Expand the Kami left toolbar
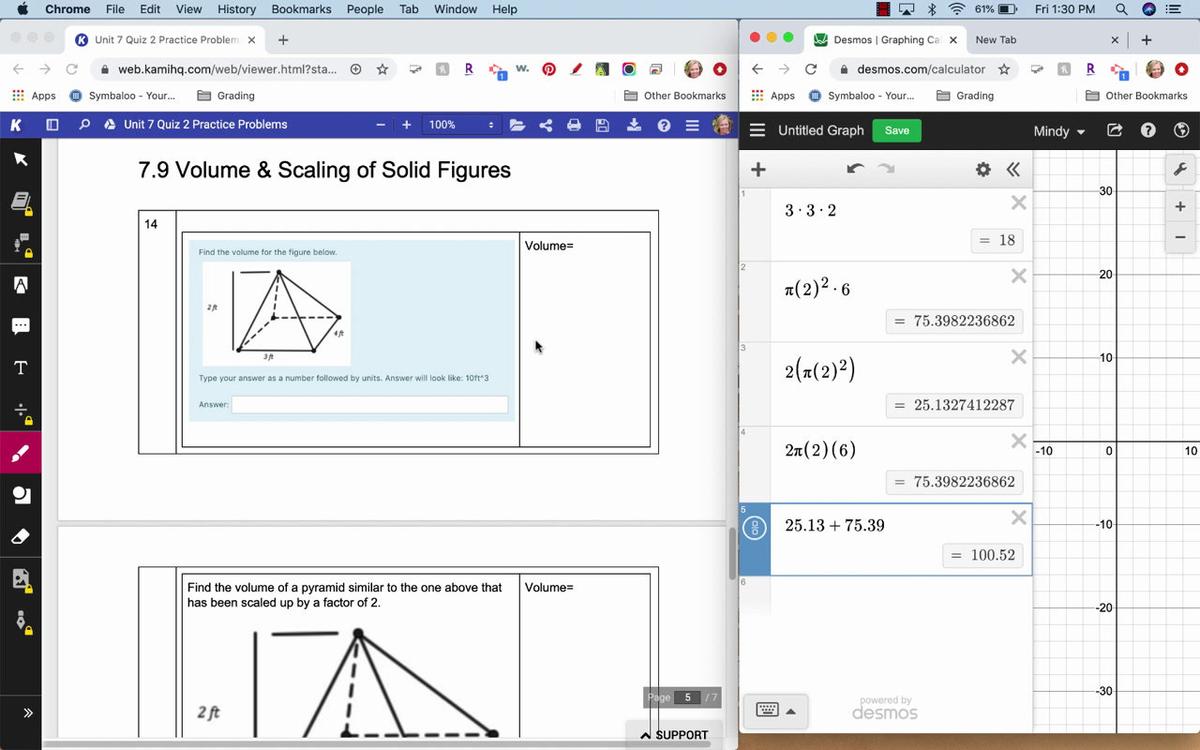This screenshot has height=750, width=1200. tap(27, 713)
